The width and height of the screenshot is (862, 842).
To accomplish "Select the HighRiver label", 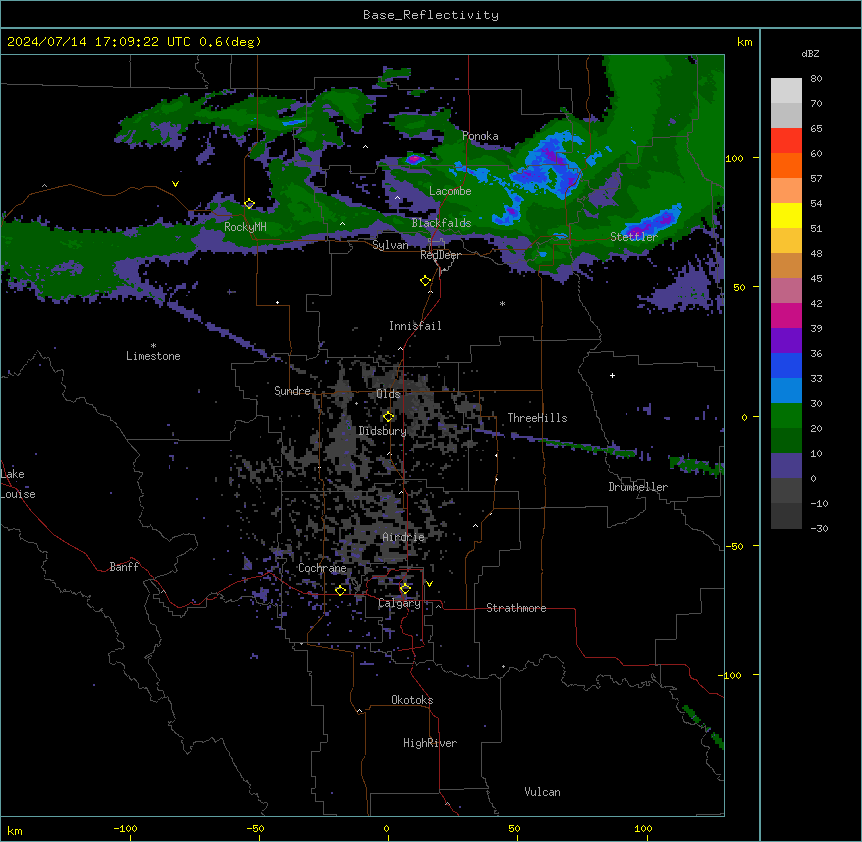I will [x=430, y=743].
